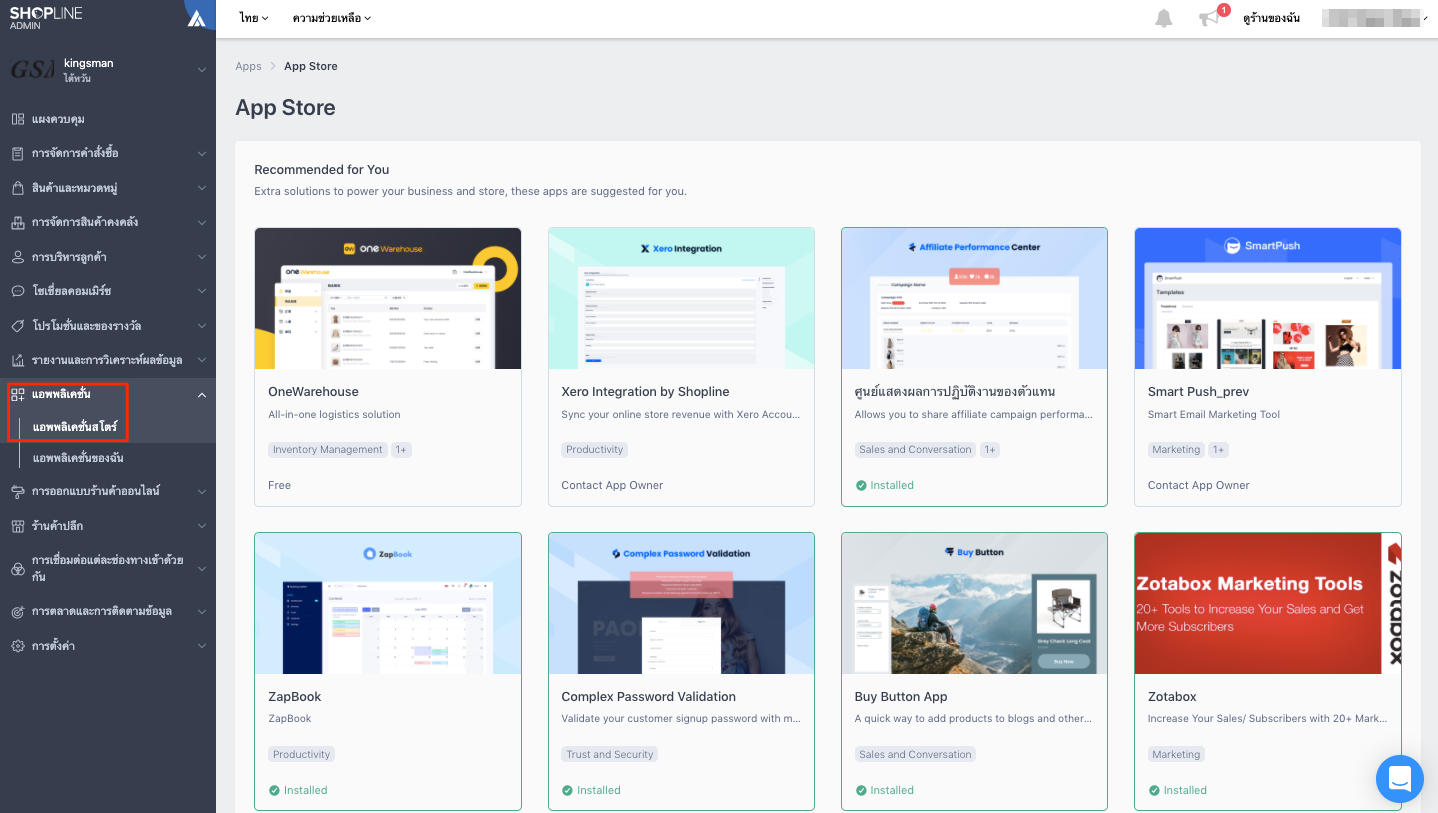Expand ร้านค้าปลีก menu chevron
Screen dimensions: 1438x813
click(x=202, y=526)
